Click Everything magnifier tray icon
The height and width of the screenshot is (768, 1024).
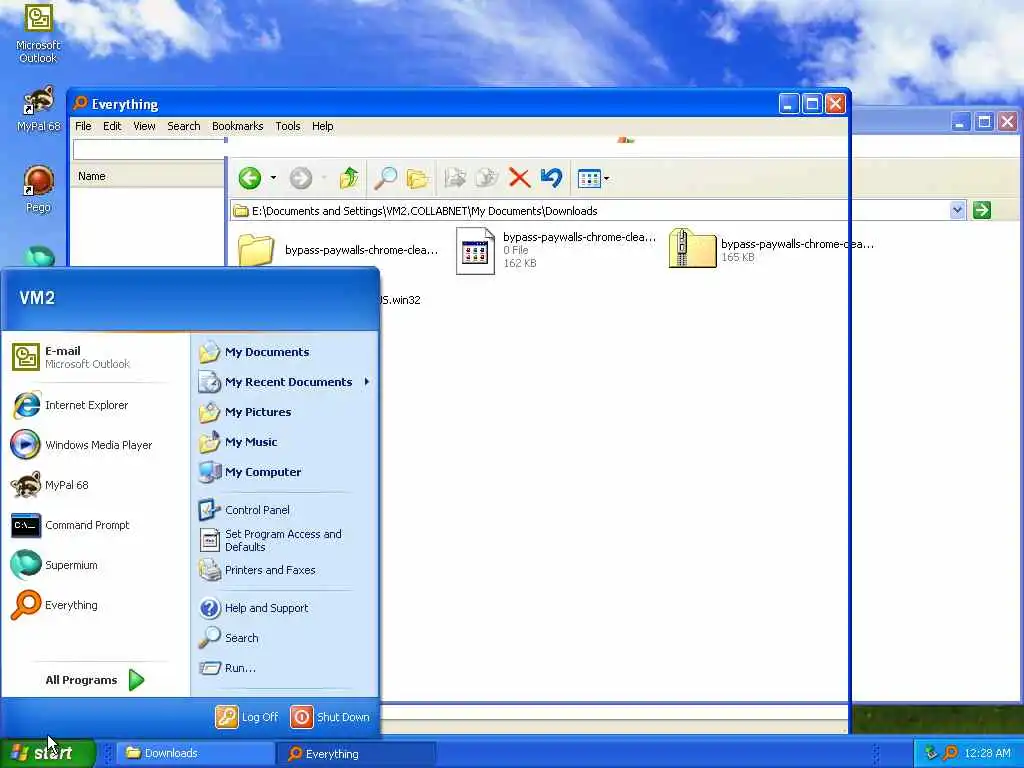[951, 754]
